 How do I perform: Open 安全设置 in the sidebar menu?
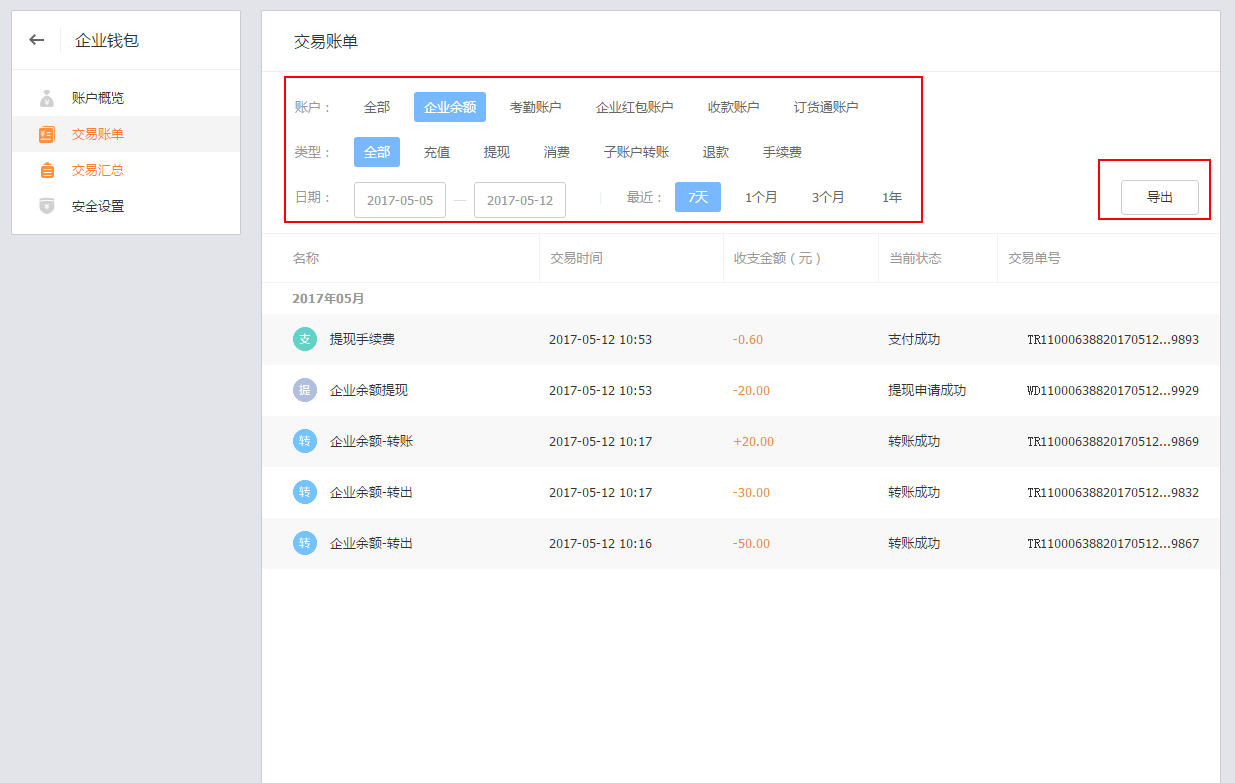point(98,206)
